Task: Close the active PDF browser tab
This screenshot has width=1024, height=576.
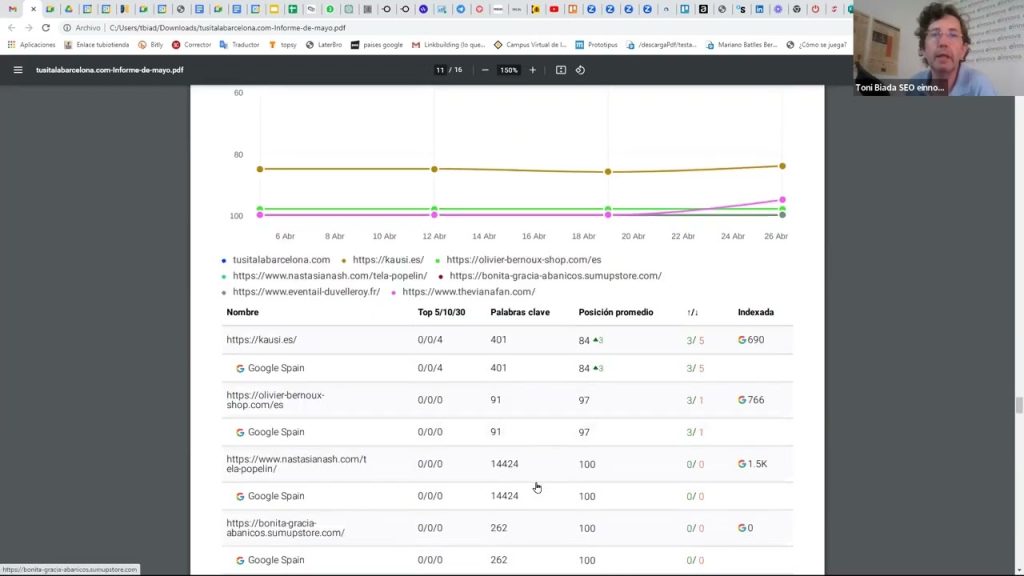Action: (33, 9)
